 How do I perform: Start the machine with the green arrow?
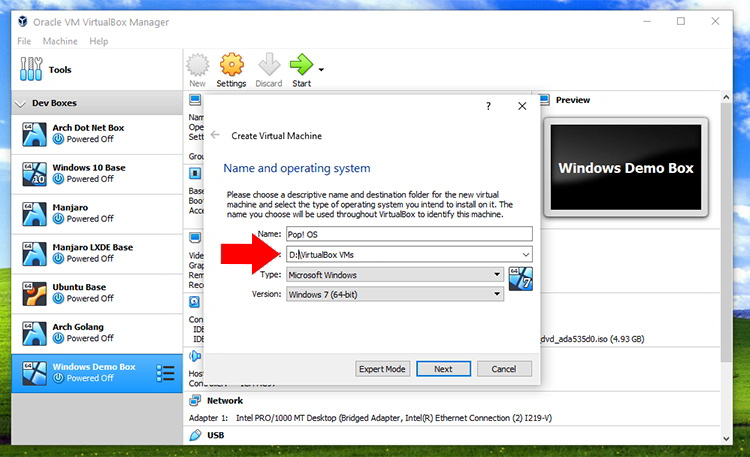click(x=301, y=65)
